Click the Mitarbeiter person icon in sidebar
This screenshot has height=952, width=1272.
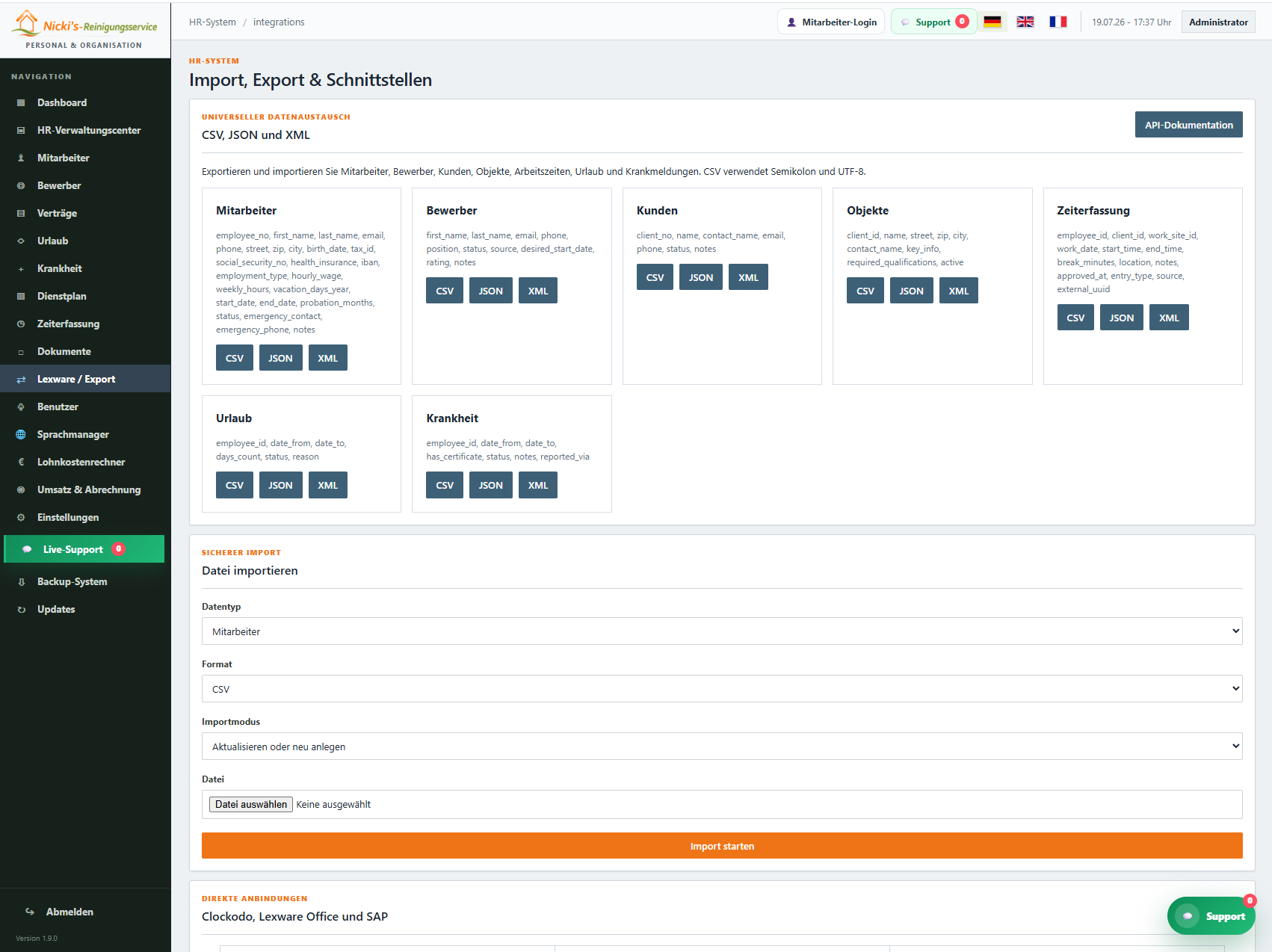coord(21,158)
